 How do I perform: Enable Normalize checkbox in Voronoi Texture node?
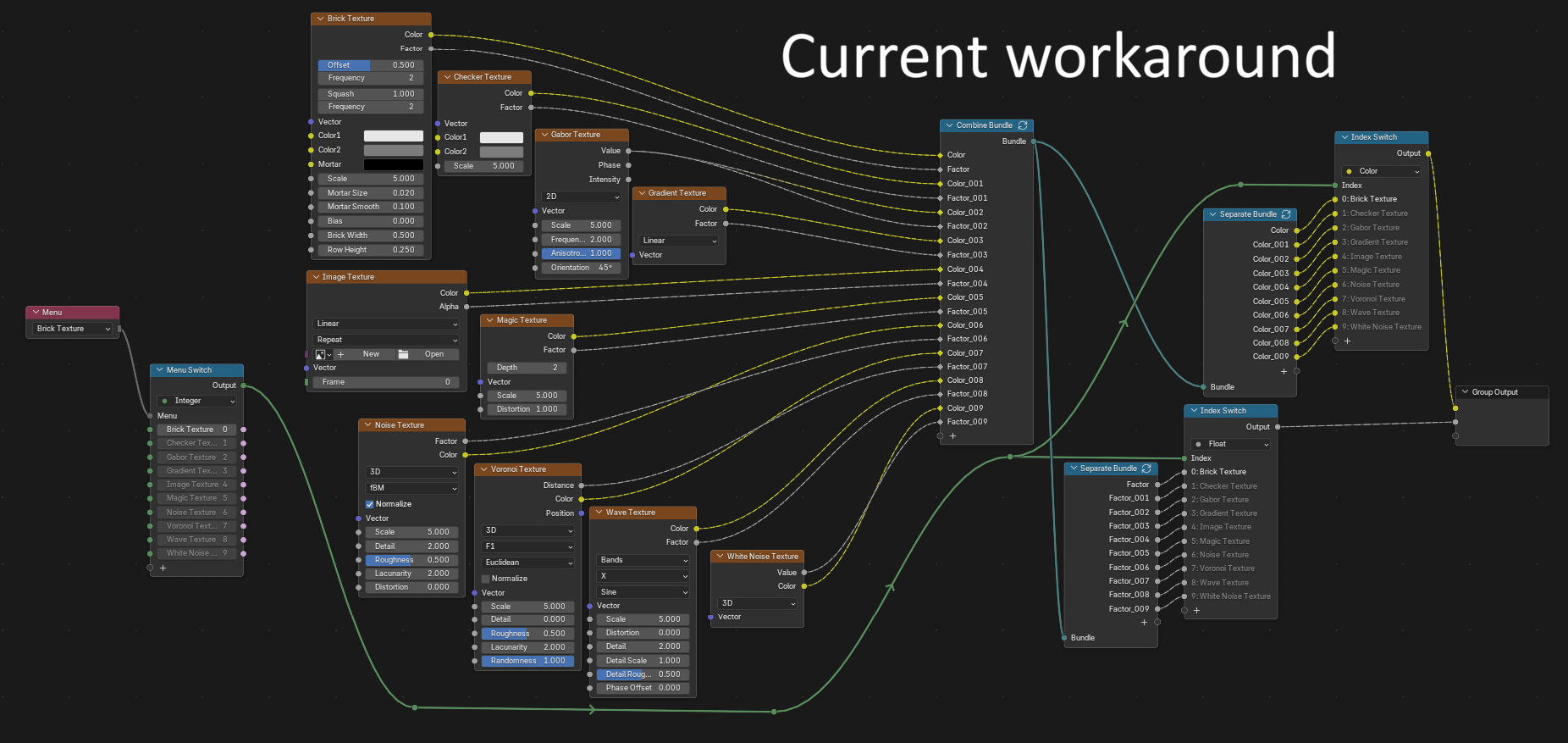point(486,579)
